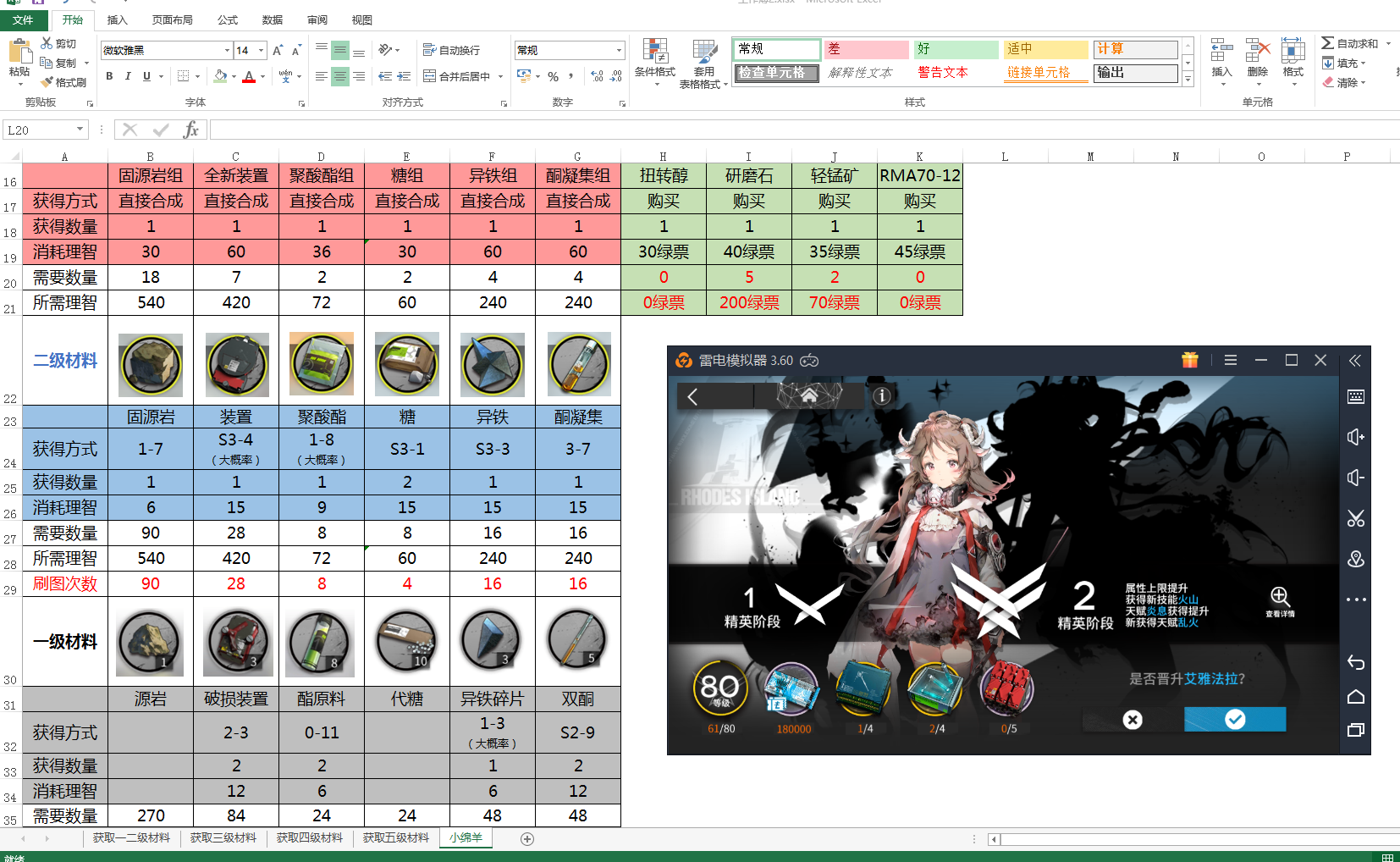Image resolution: width=1400 pixels, height=862 pixels.
Task: Switch to the Insert (插入) ribbon tab
Action: click(117, 19)
